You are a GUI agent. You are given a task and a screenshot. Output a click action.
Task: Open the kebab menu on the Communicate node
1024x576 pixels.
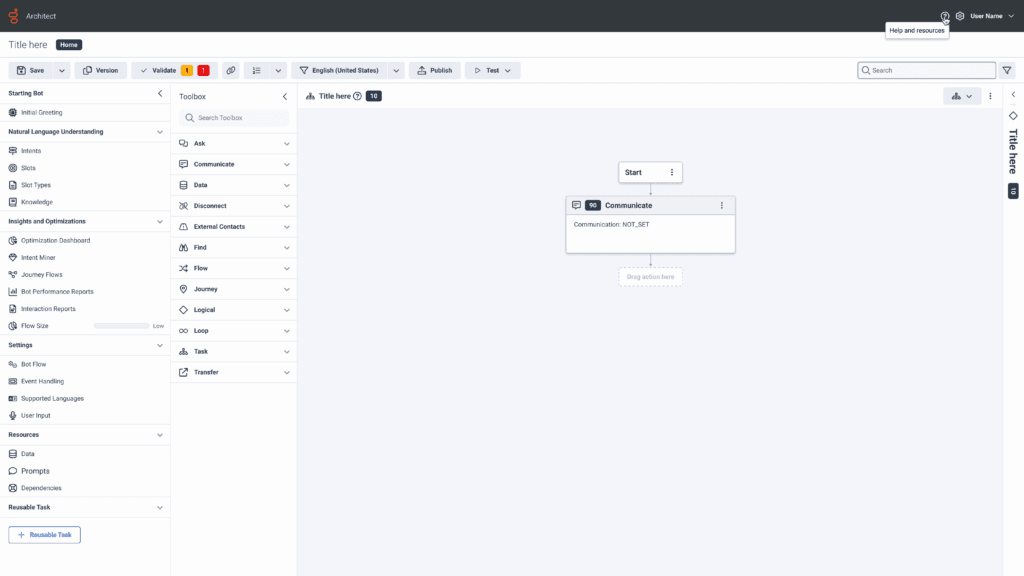(x=723, y=205)
